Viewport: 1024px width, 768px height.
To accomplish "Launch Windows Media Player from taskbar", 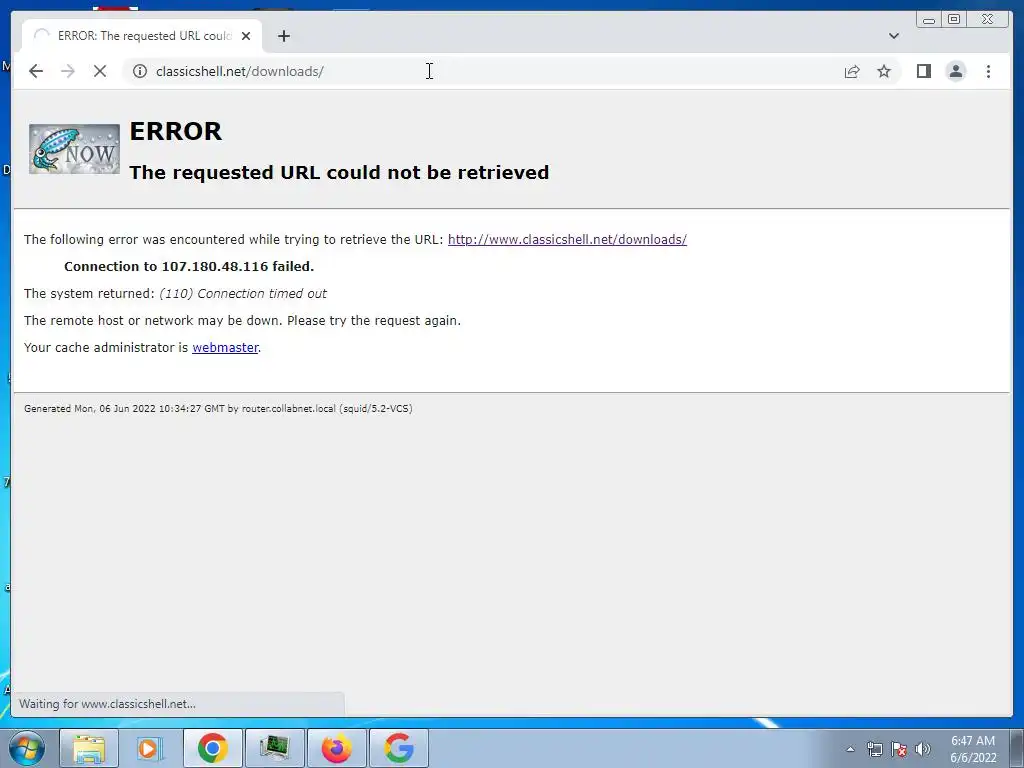I will 150,748.
